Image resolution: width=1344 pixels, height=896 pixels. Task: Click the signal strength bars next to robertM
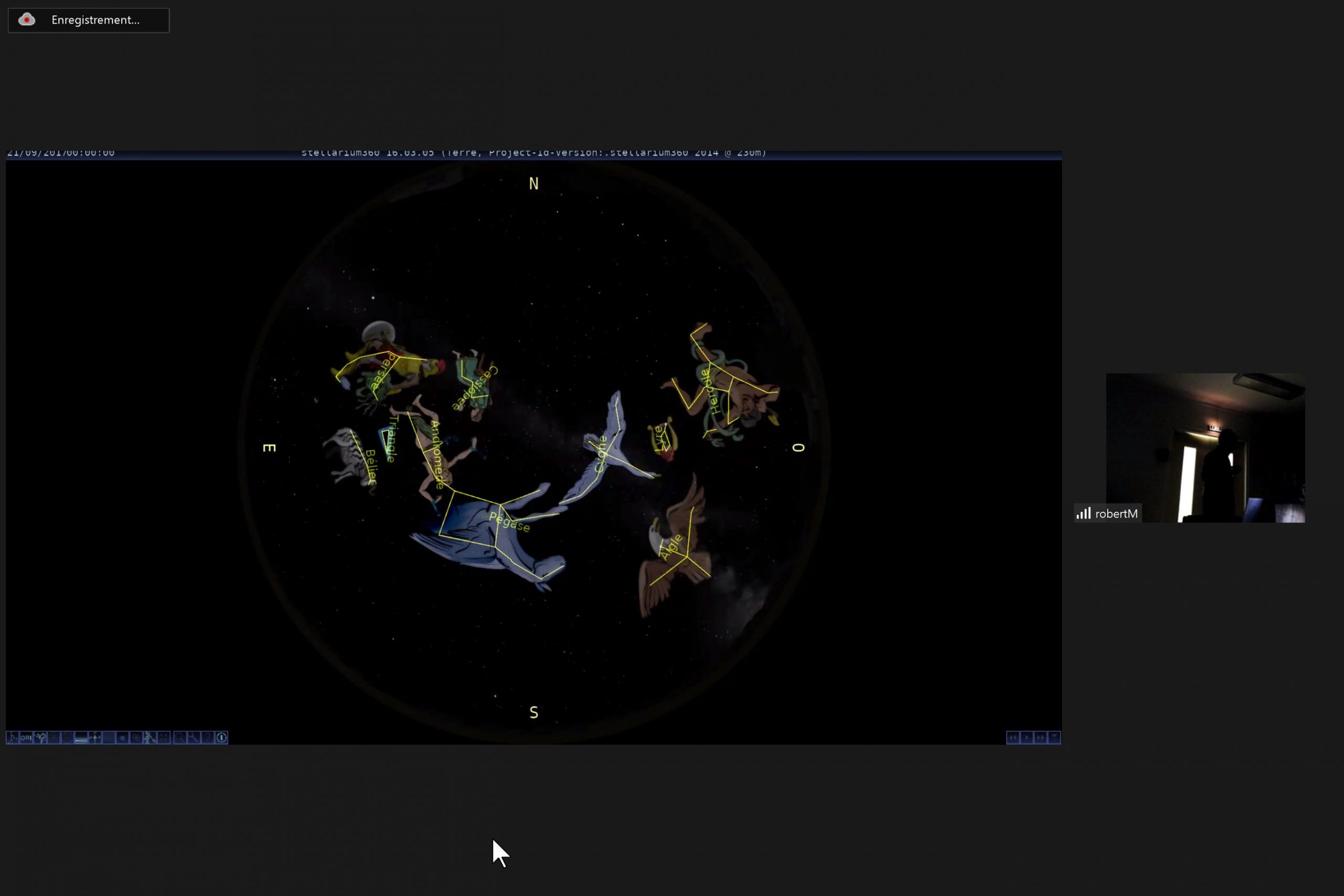(x=1084, y=513)
